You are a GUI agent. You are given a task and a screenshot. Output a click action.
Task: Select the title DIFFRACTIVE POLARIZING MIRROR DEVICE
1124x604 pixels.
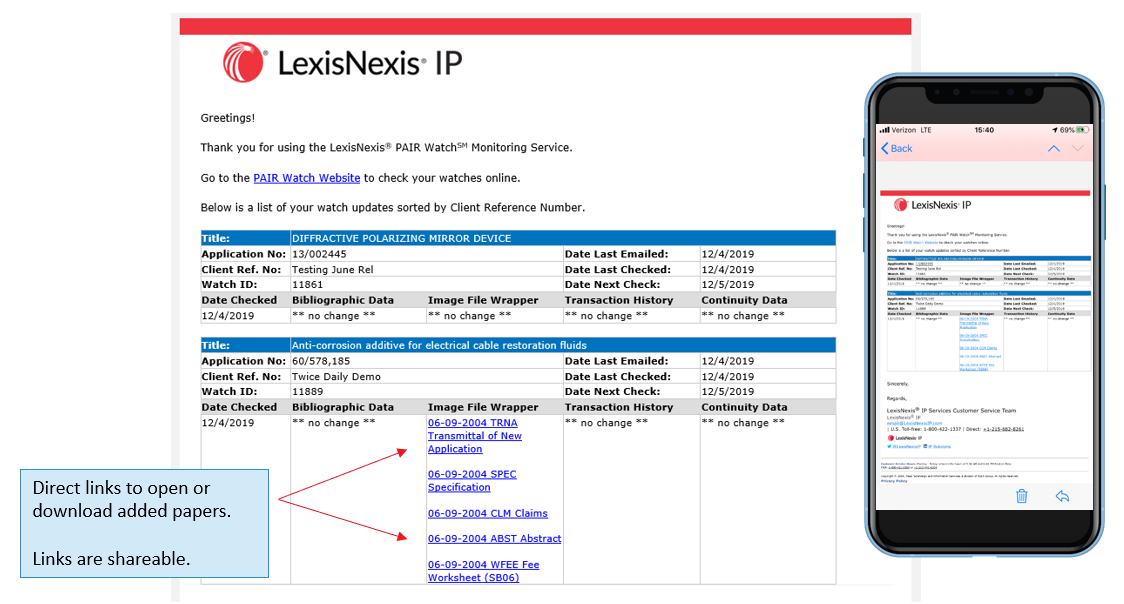click(x=401, y=238)
